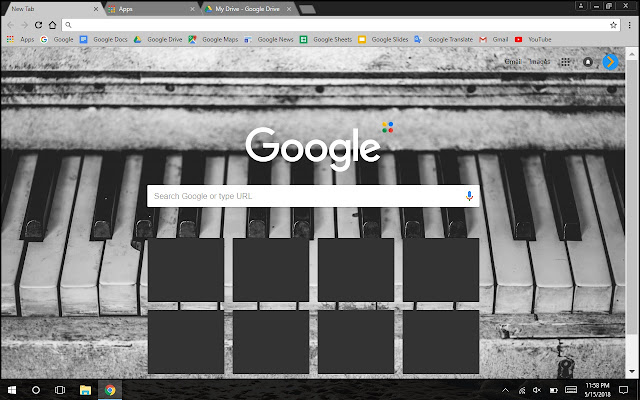Click the back navigation arrow
This screenshot has height=400, width=640.
click(x=11, y=25)
